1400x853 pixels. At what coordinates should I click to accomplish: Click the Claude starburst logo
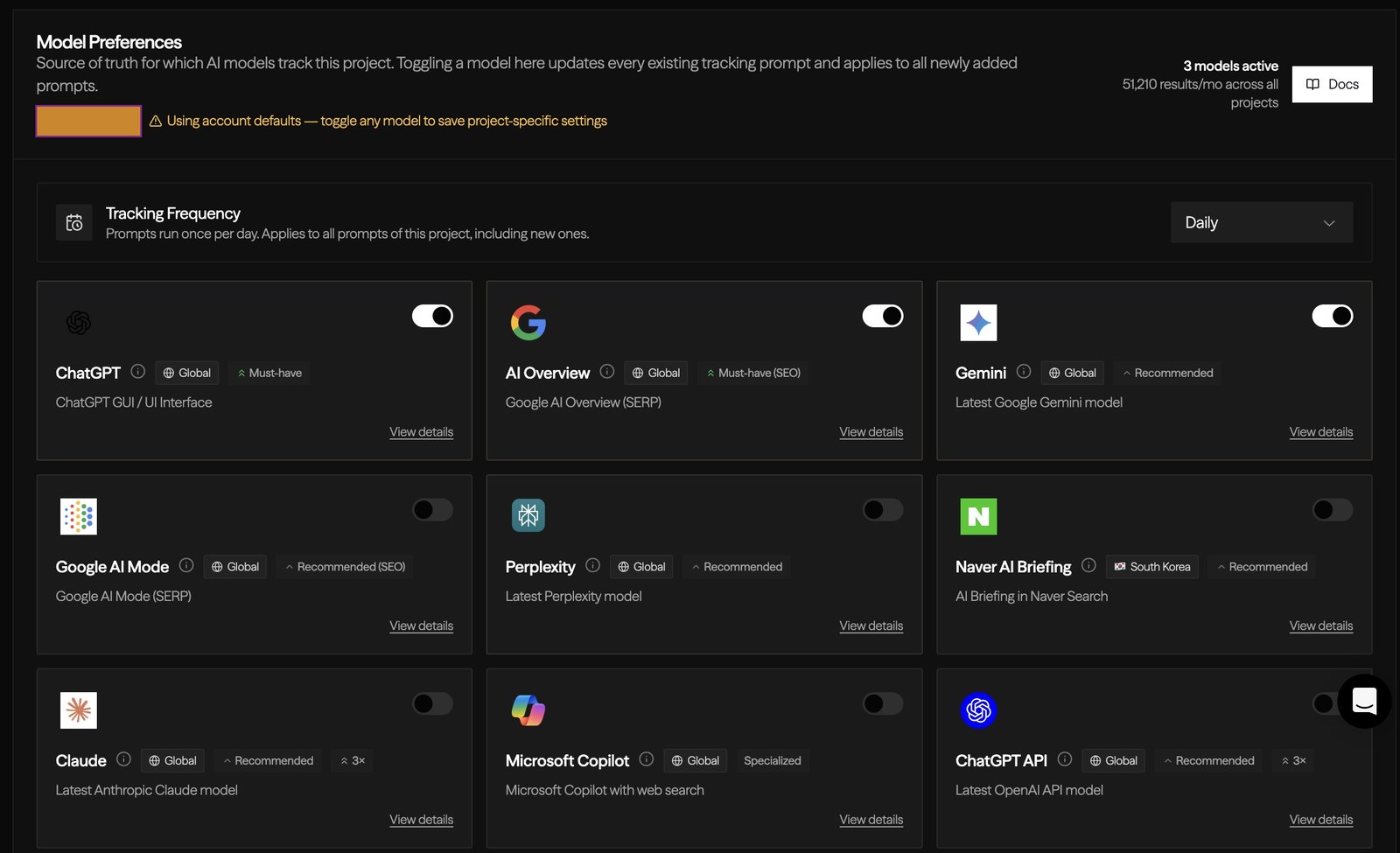click(x=79, y=710)
